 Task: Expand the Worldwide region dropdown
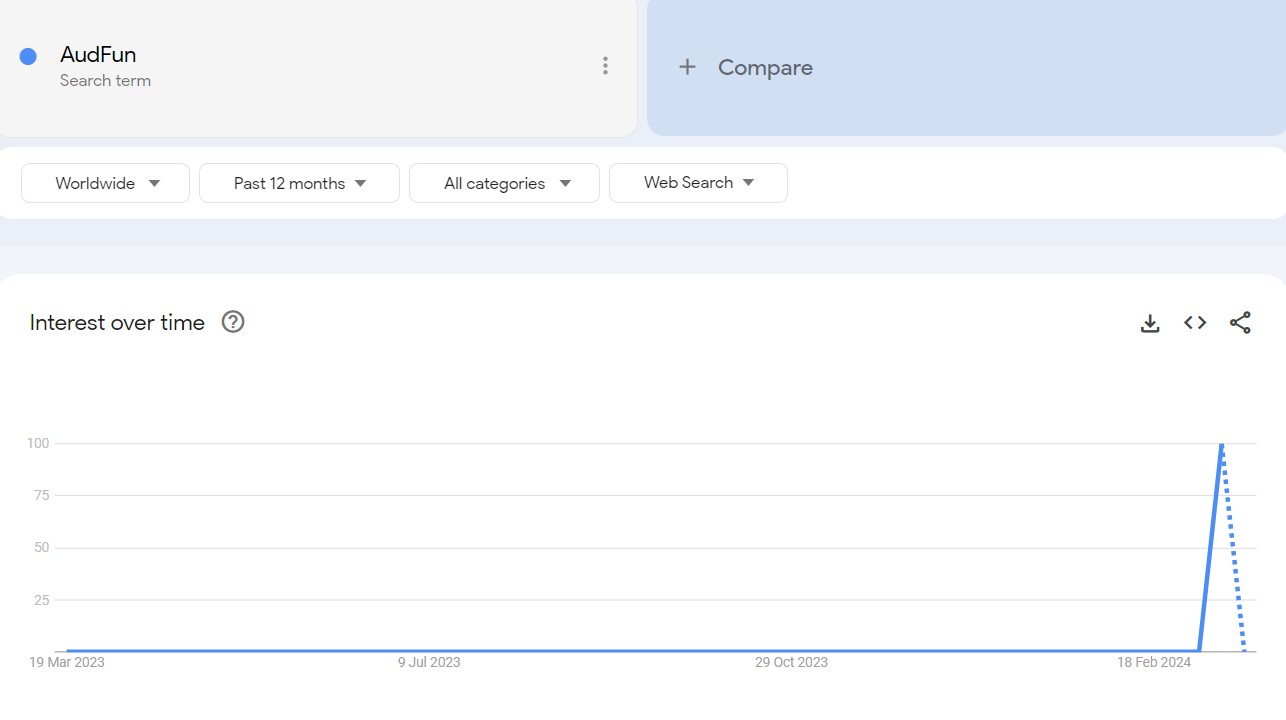106,183
